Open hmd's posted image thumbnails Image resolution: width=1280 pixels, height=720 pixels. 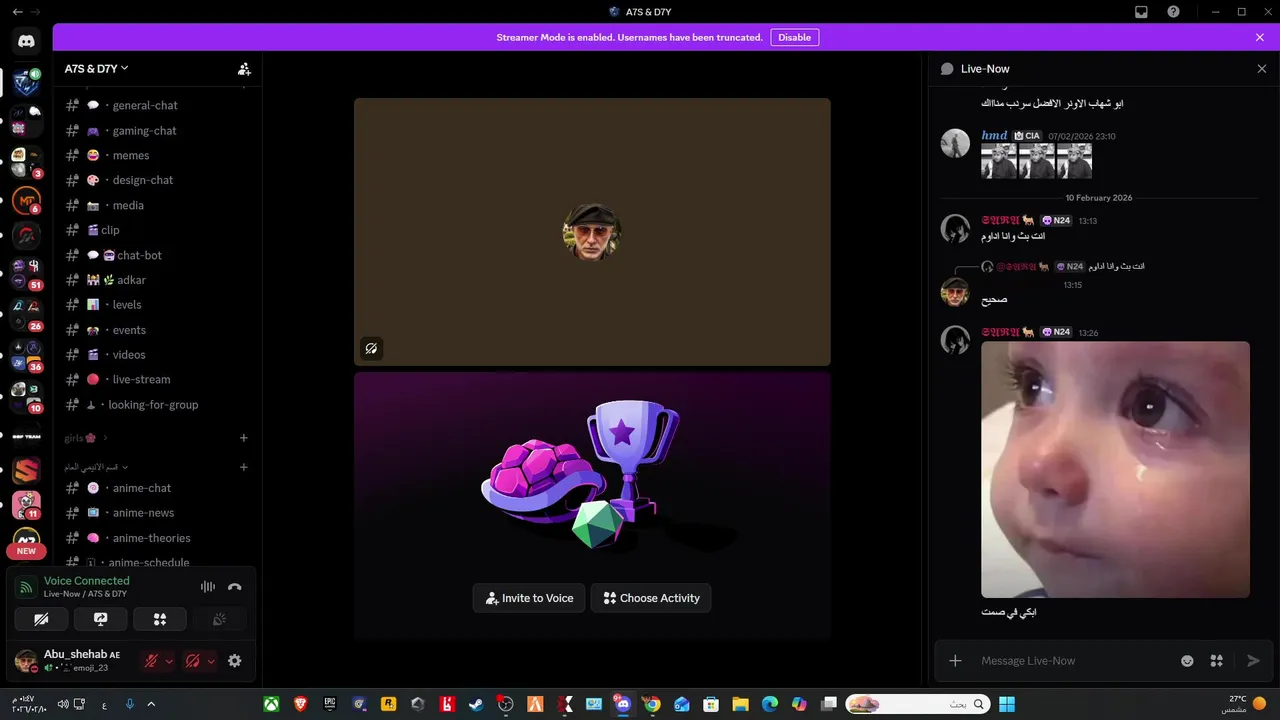[1036, 161]
